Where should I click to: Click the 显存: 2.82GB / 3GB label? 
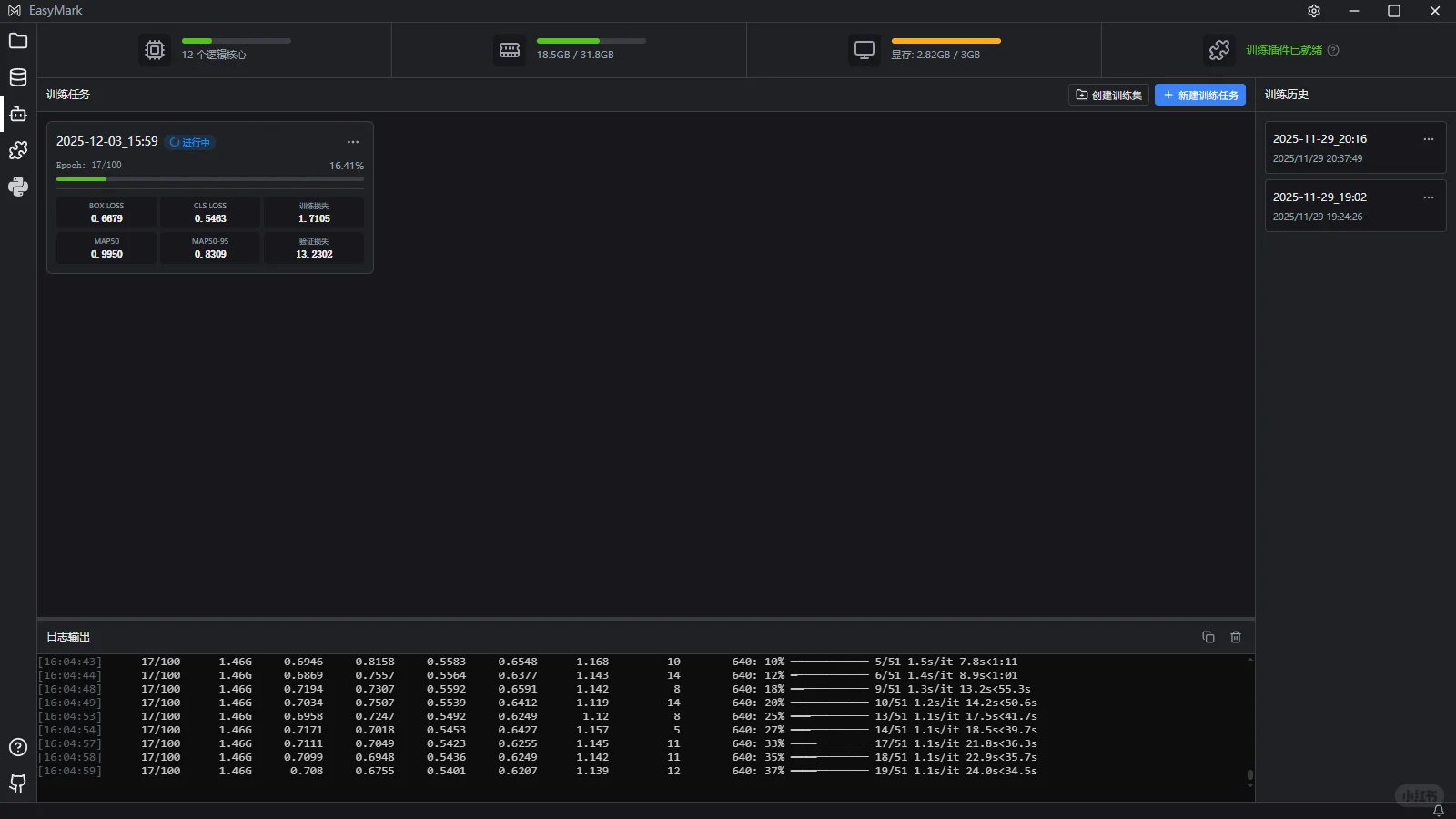[x=936, y=55]
